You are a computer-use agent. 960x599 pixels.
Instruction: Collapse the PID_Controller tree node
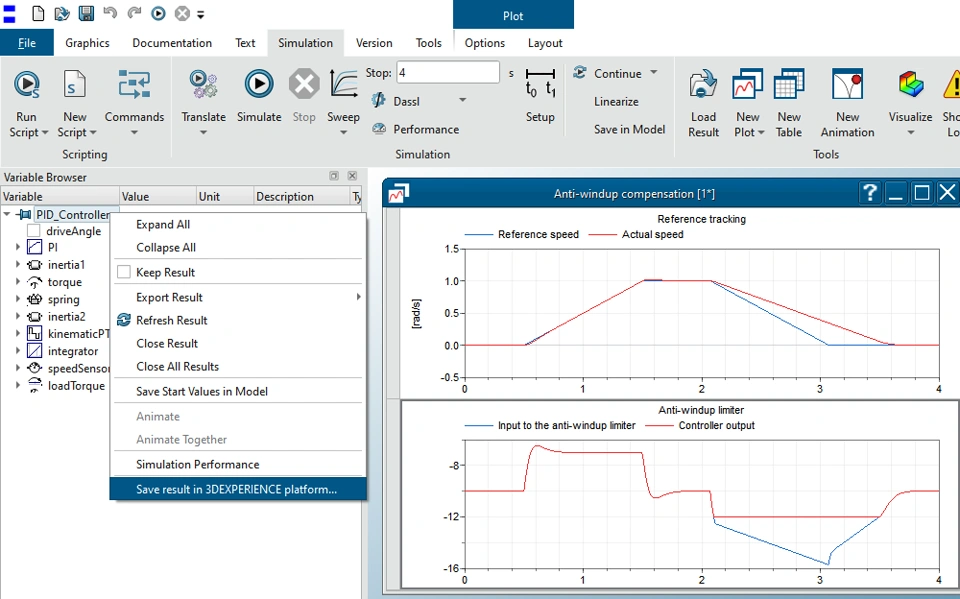[7, 214]
